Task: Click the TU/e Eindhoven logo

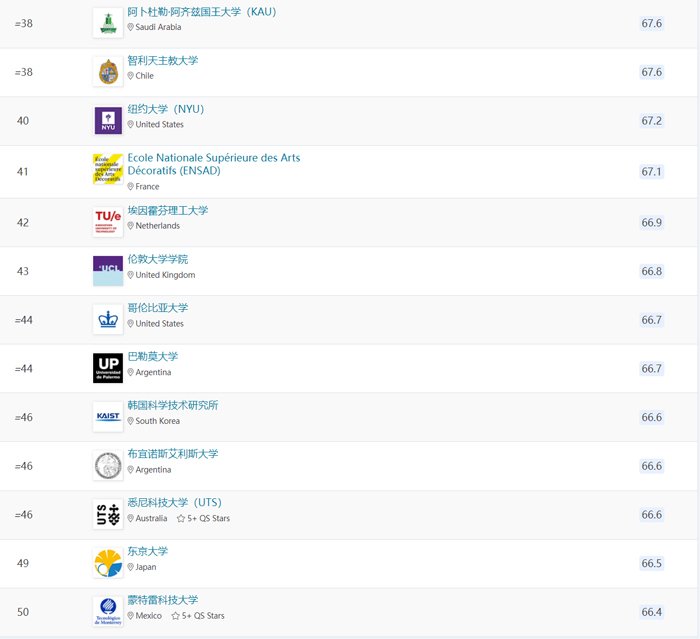Action: pyautogui.click(x=108, y=222)
